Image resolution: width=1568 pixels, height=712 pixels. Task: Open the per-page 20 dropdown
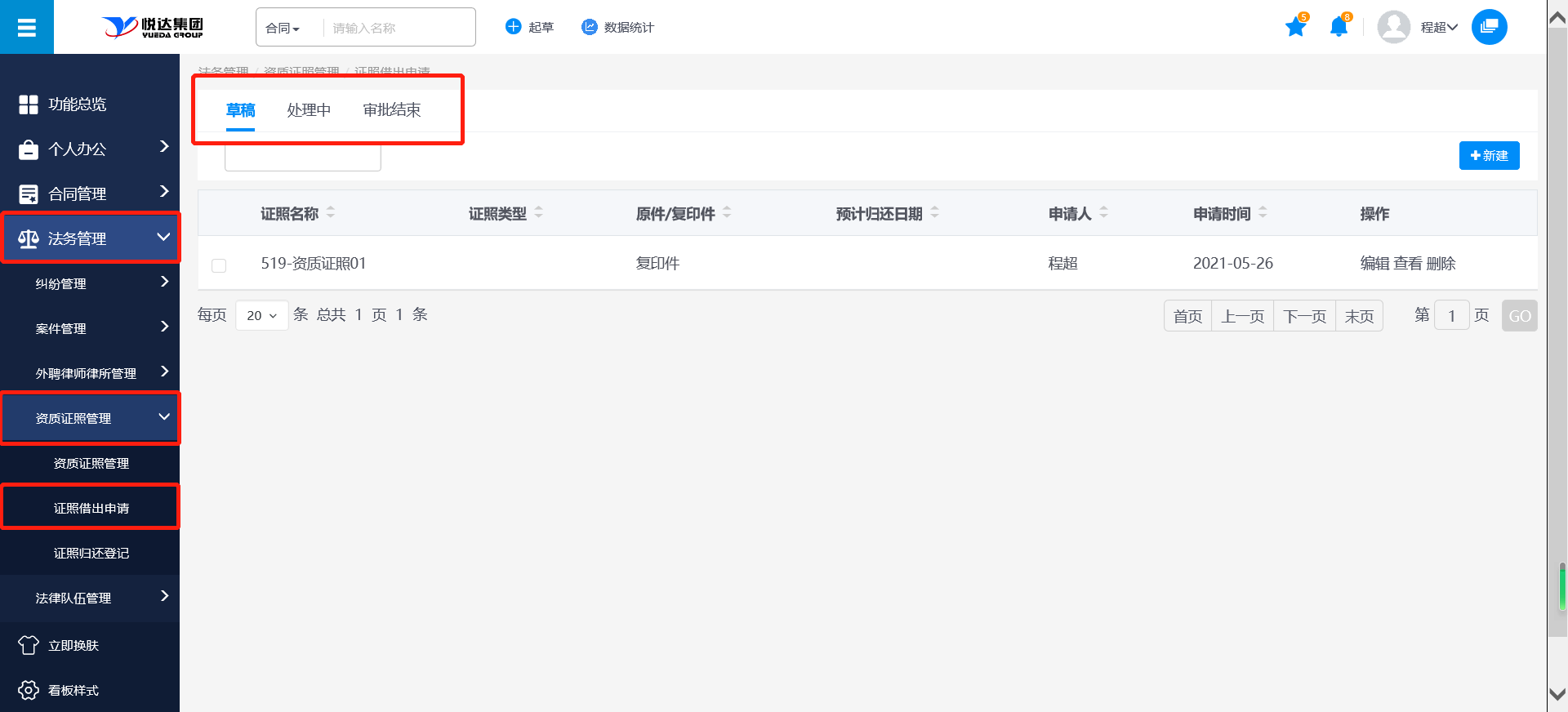(261, 316)
